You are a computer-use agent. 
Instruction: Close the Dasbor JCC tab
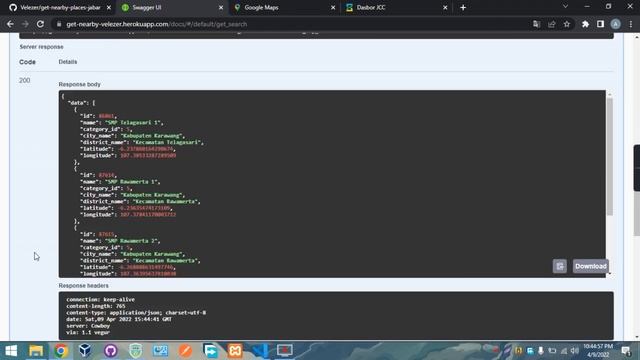[445, 7]
